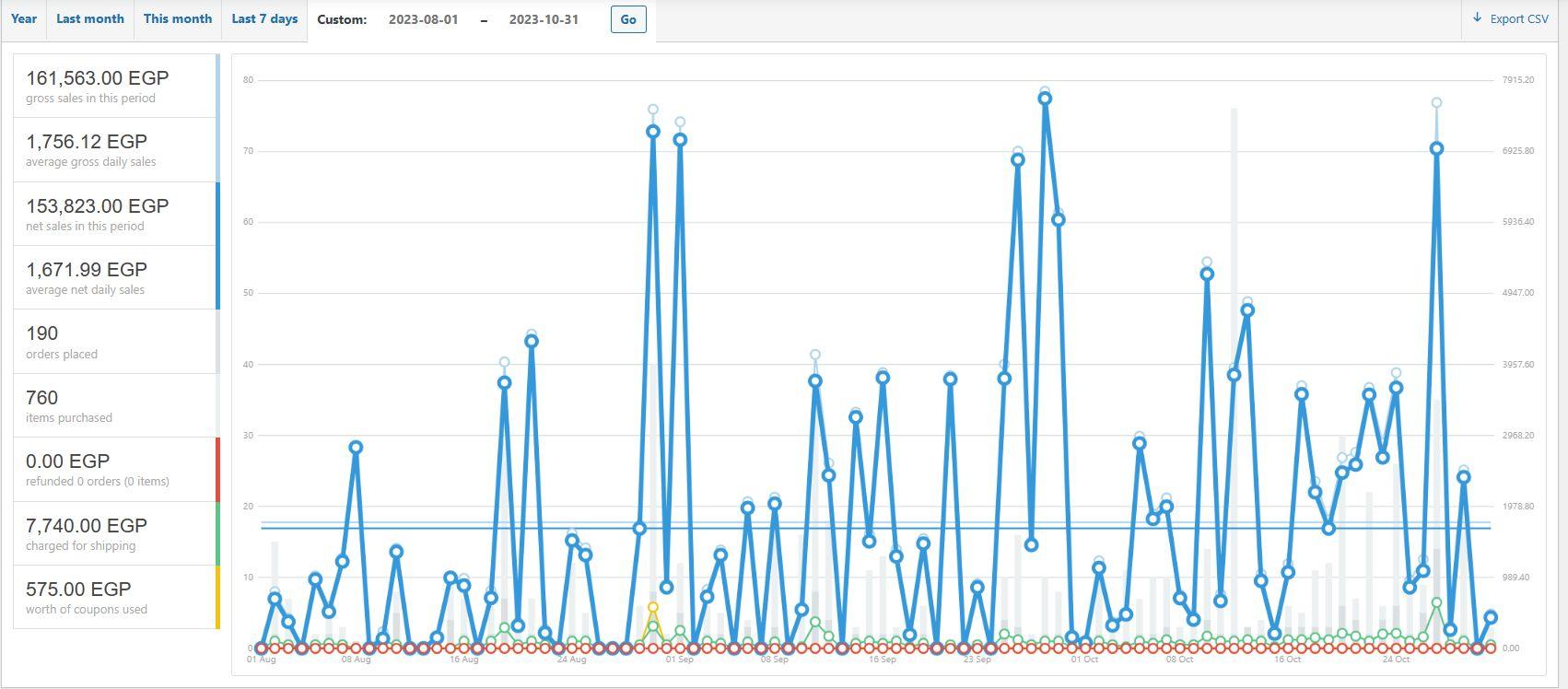The width and height of the screenshot is (1568, 689).
Task: Click the Export CSV download arrow icon
Action: point(1477,18)
